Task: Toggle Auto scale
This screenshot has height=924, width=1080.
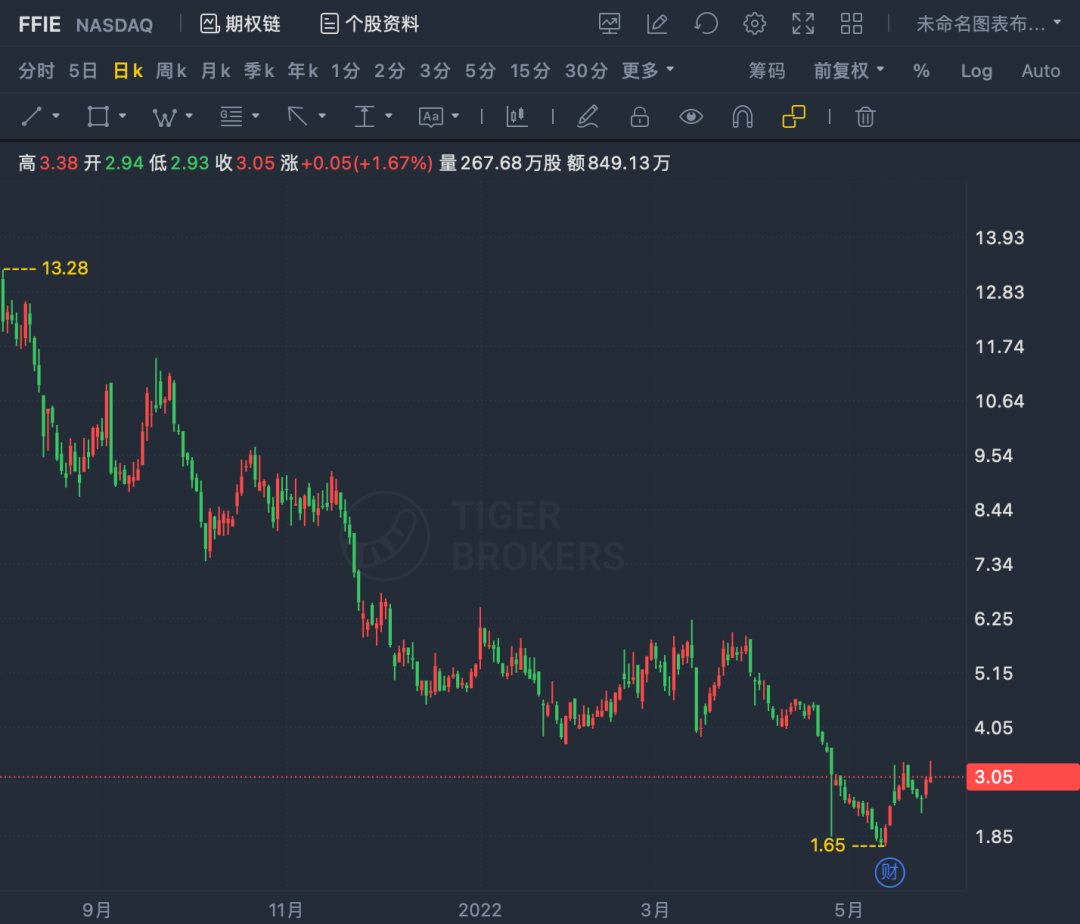Action: click(x=1041, y=70)
